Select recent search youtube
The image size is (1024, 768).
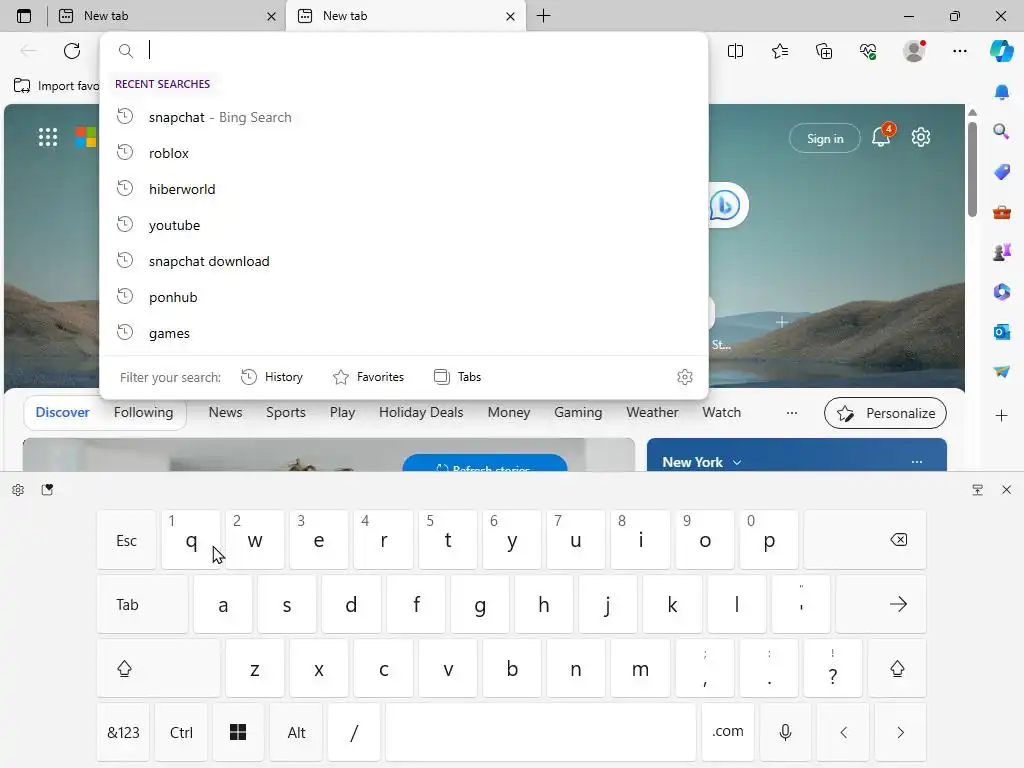(404, 225)
